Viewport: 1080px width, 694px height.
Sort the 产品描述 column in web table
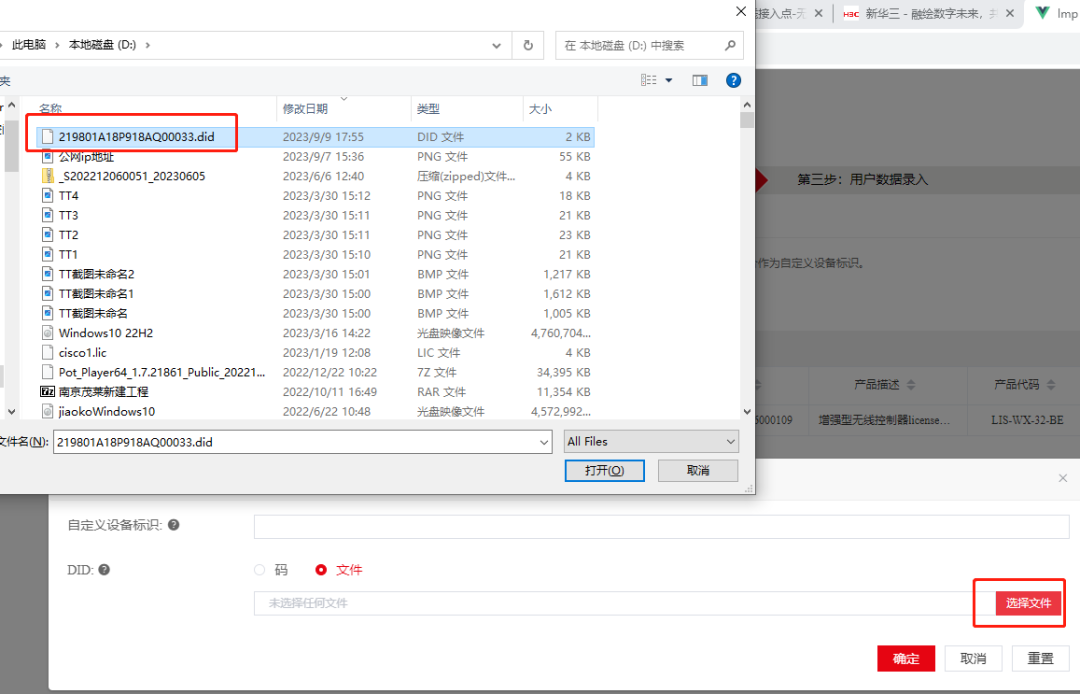pyautogui.click(x=911, y=385)
